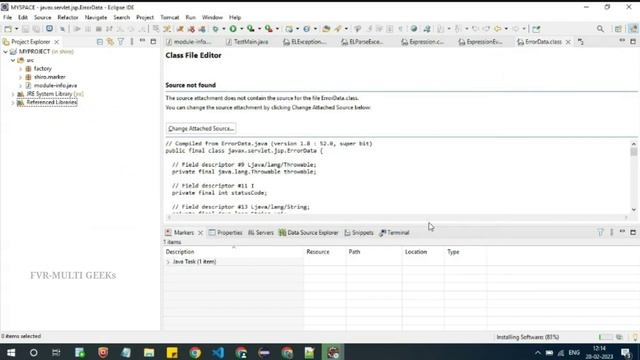Click the editor vertical scrollbar thumb

633,152
